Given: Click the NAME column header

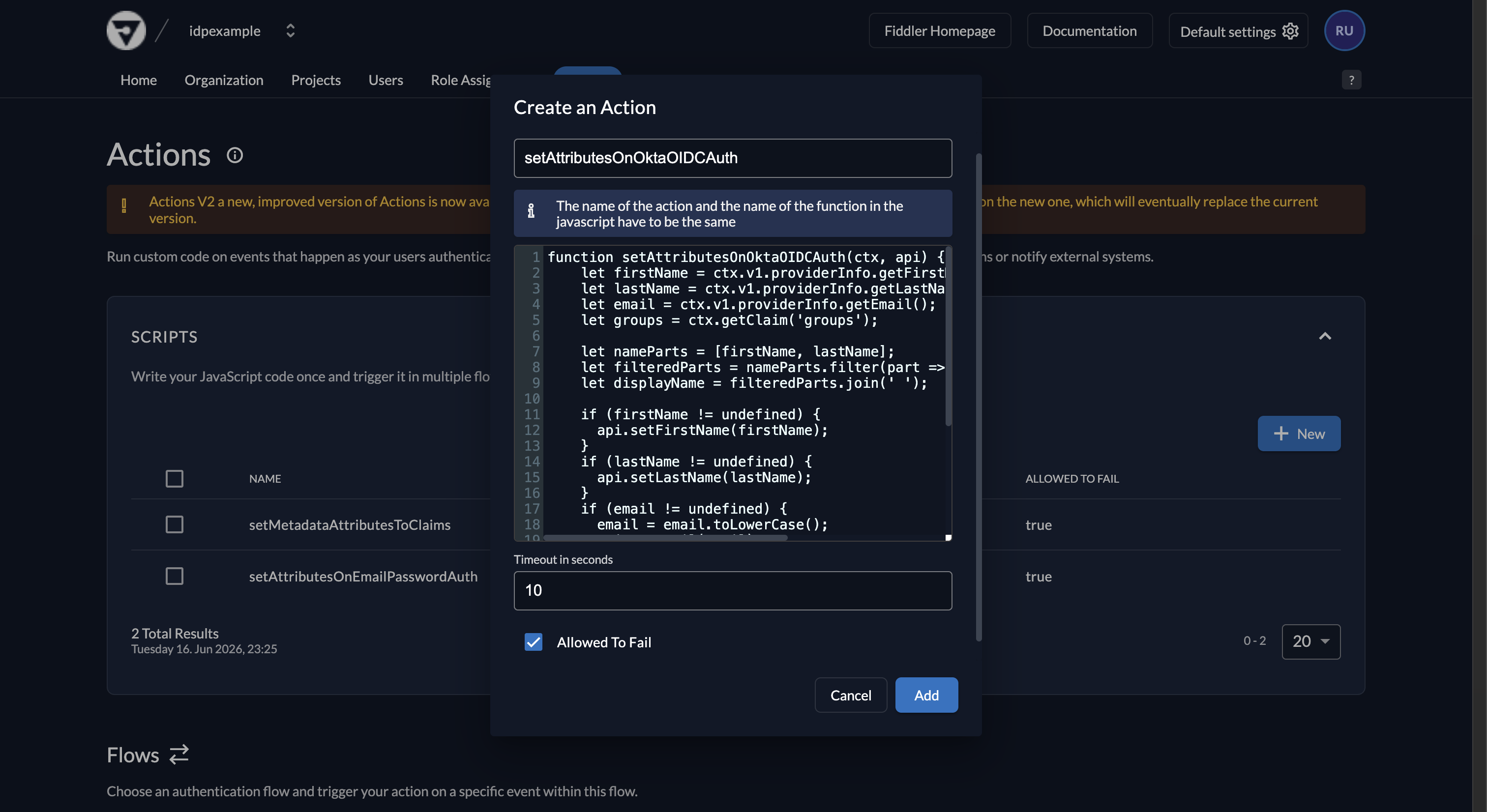Looking at the screenshot, I should [265, 478].
